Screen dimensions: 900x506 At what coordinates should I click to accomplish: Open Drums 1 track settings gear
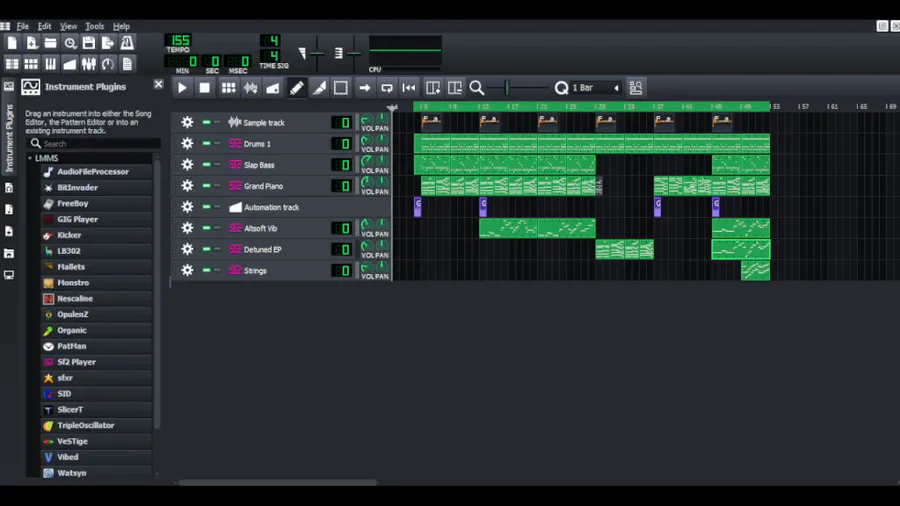[x=187, y=143]
